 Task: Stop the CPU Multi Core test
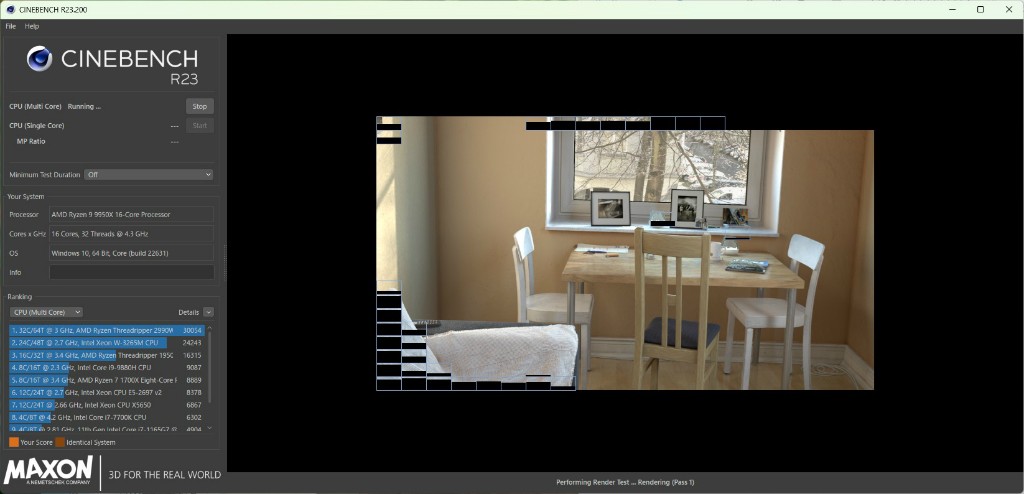tap(199, 106)
